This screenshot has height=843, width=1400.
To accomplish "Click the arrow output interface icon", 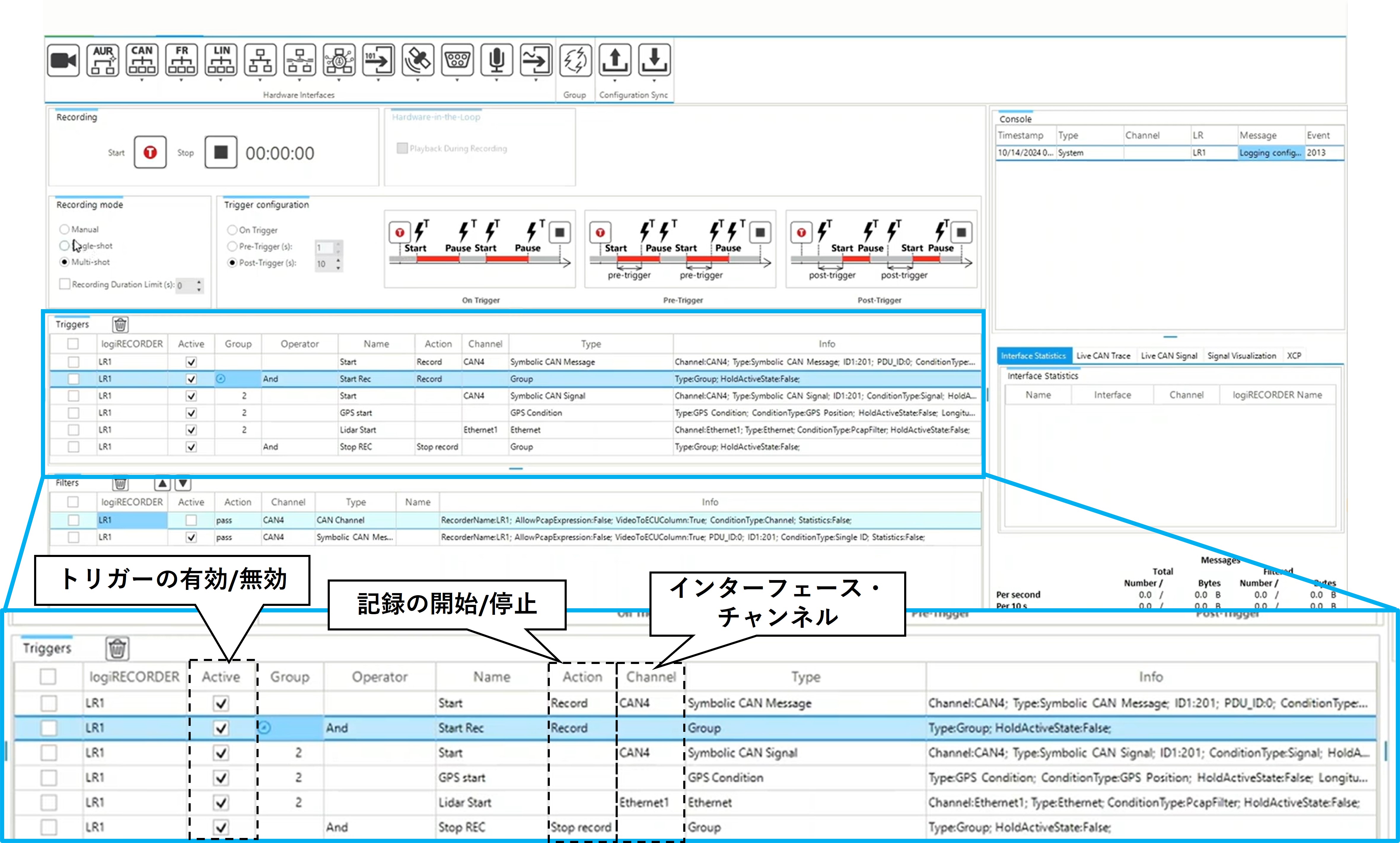I will [536, 60].
